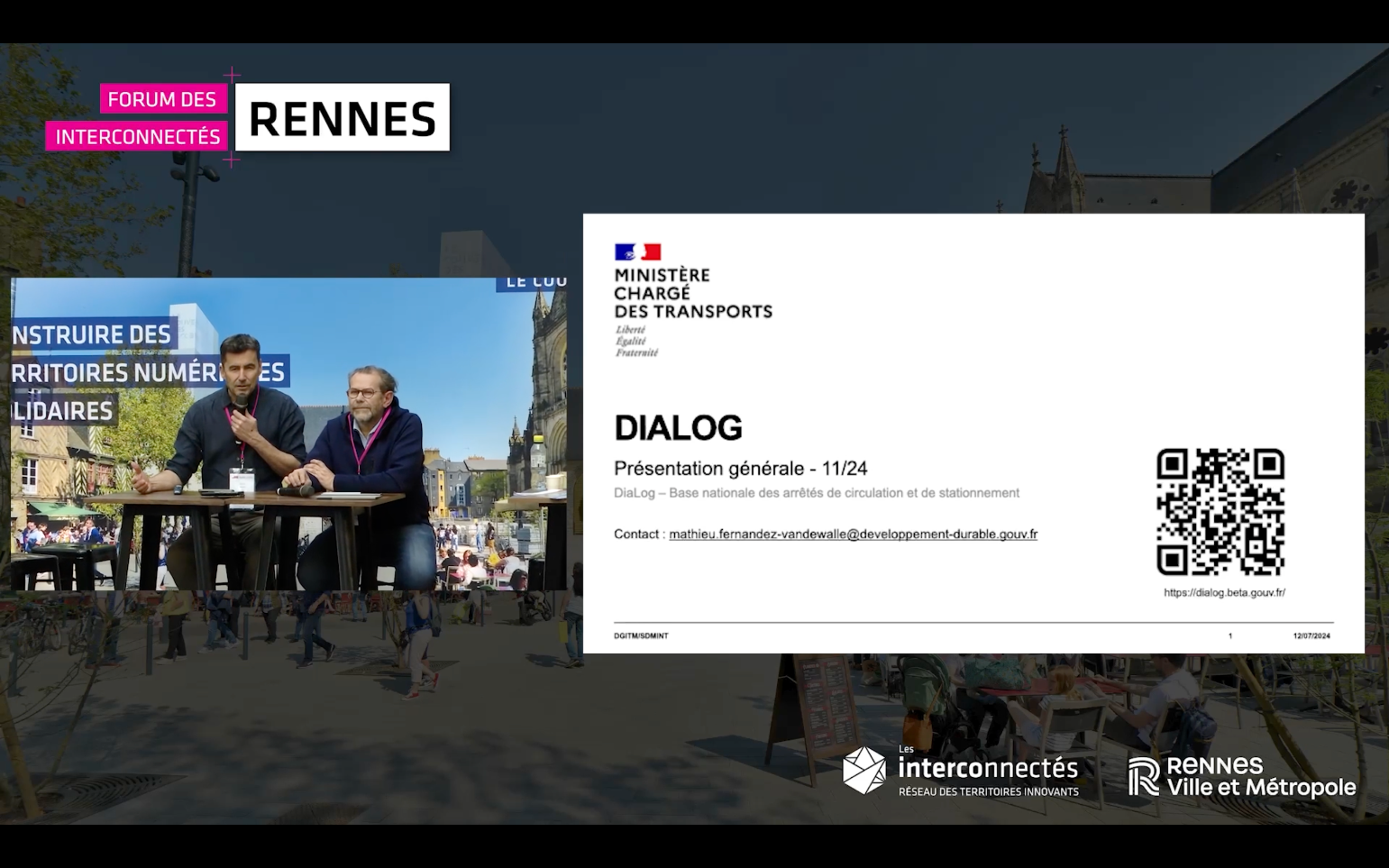Click the Rennes Ville et Métropole logo
The image size is (1389, 868).
coord(1241,777)
